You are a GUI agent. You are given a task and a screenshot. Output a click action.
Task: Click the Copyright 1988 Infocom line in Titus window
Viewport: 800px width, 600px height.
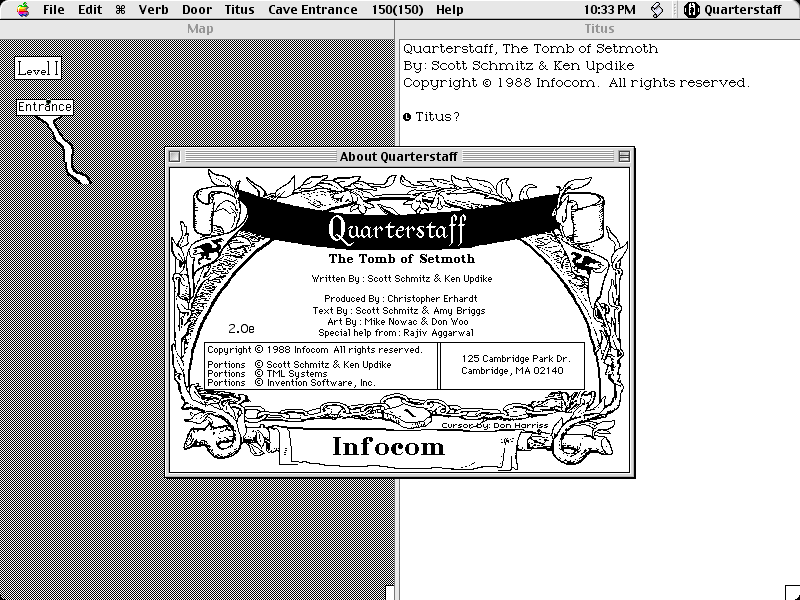point(577,83)
